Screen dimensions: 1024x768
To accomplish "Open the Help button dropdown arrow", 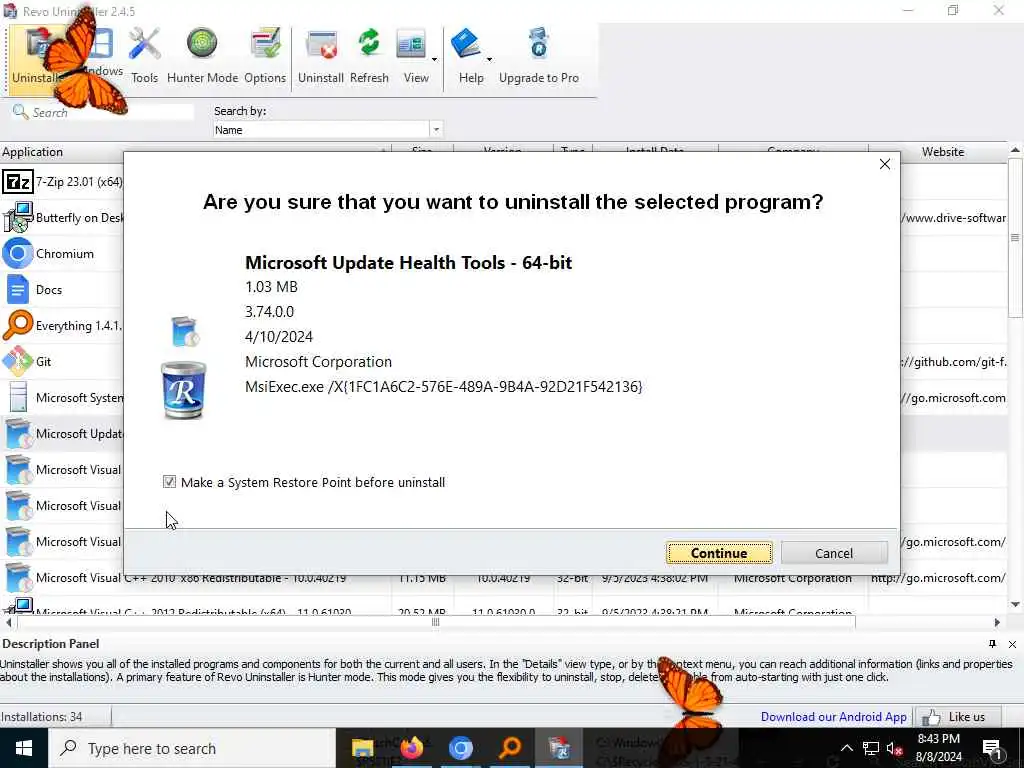I will 489,59.
